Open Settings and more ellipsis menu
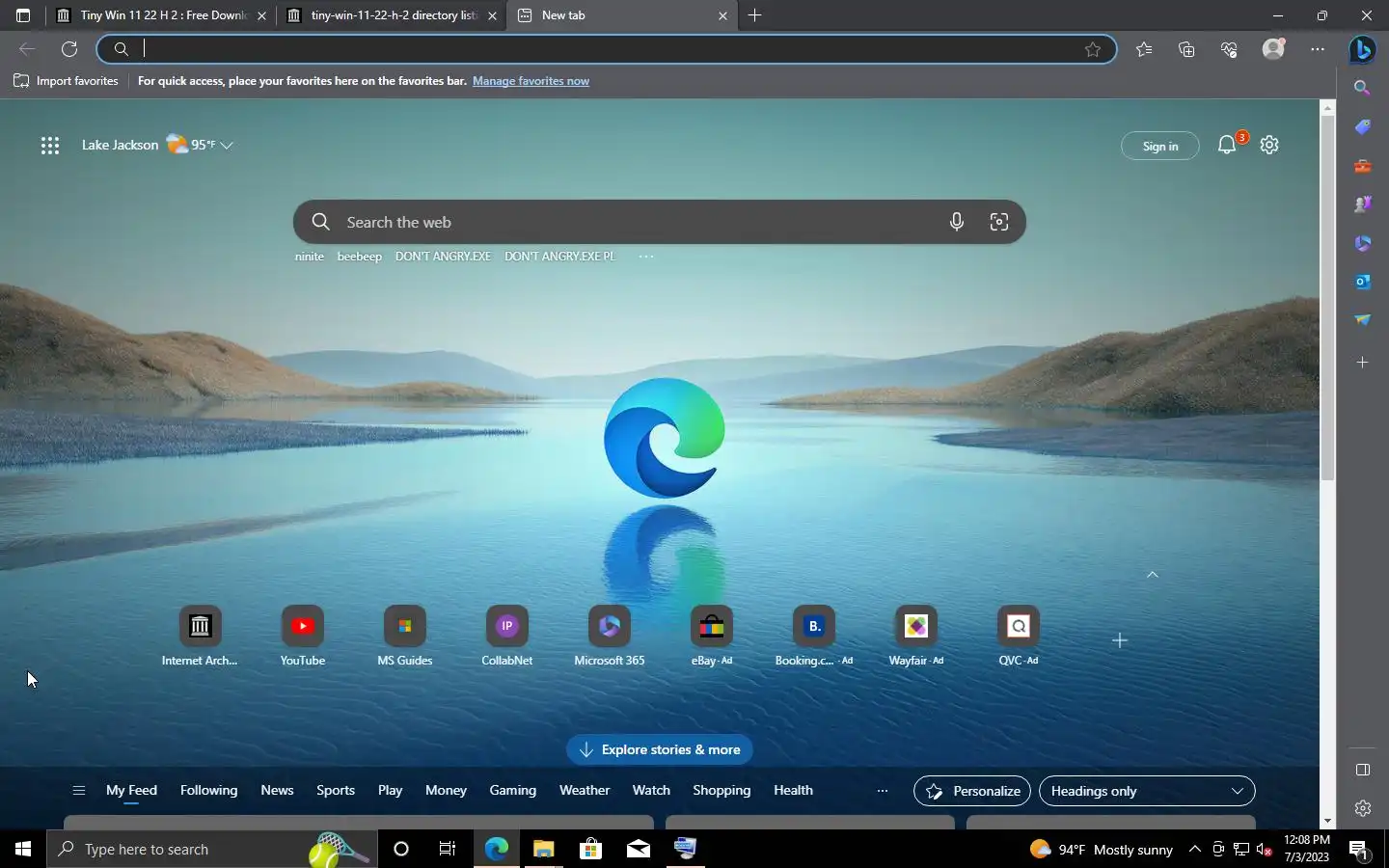 [x=1318, y=49]
